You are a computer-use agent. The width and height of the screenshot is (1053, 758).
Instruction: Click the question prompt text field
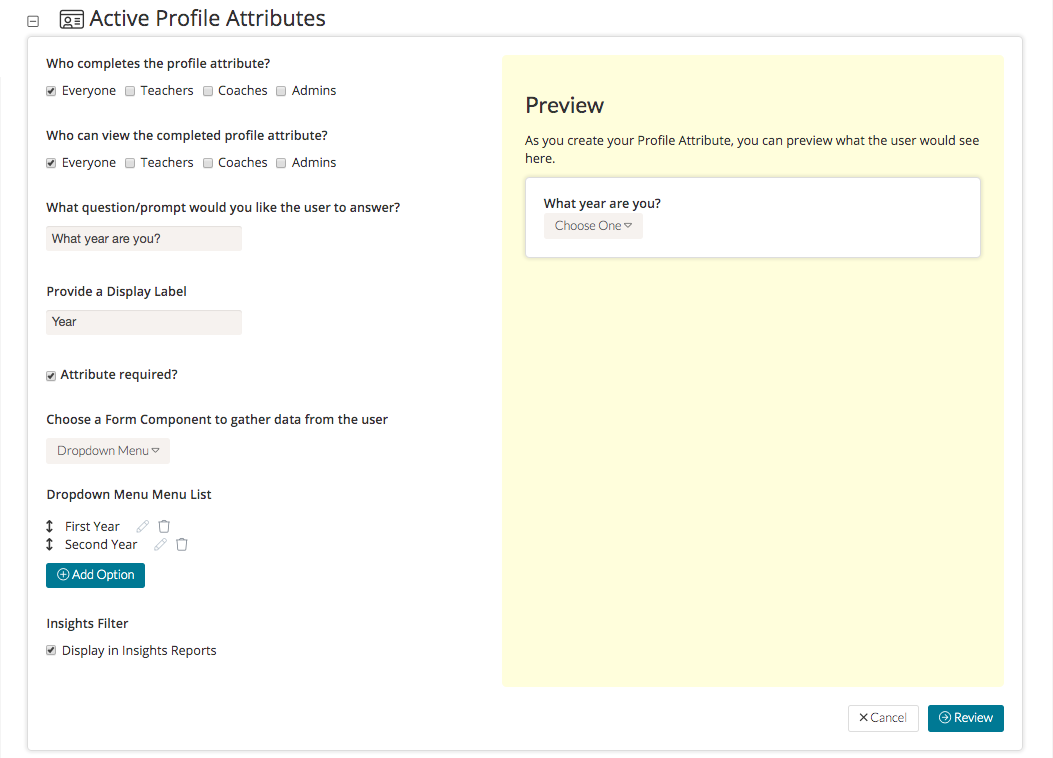(x=144, y=239)
